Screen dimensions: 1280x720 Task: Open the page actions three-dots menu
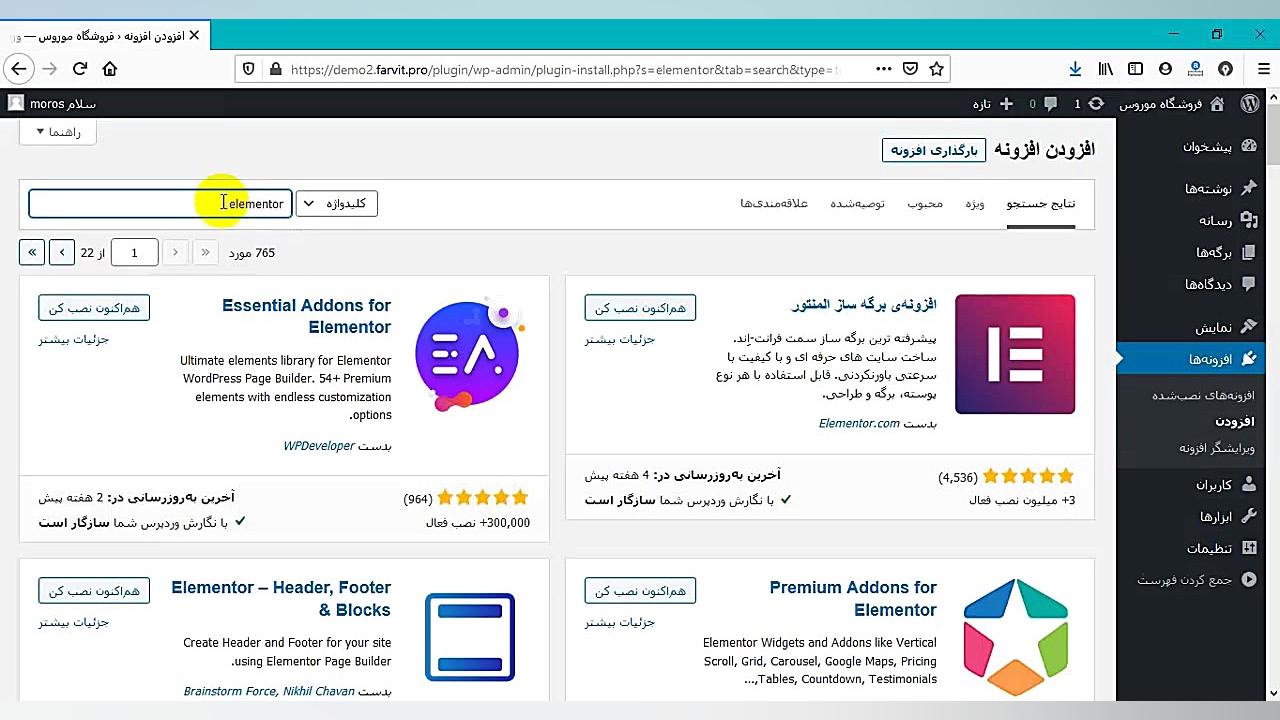coord(884,69)
